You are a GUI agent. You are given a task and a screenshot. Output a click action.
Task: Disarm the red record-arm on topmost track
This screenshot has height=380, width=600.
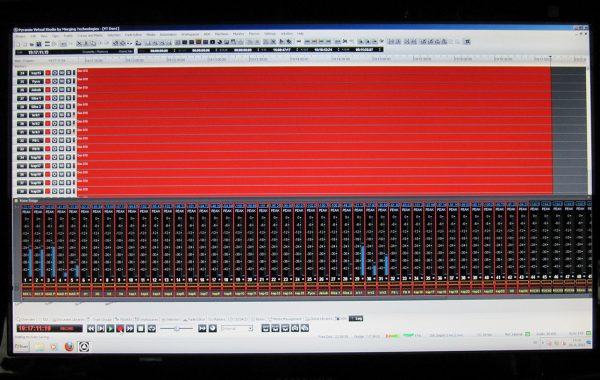point(48,73)
